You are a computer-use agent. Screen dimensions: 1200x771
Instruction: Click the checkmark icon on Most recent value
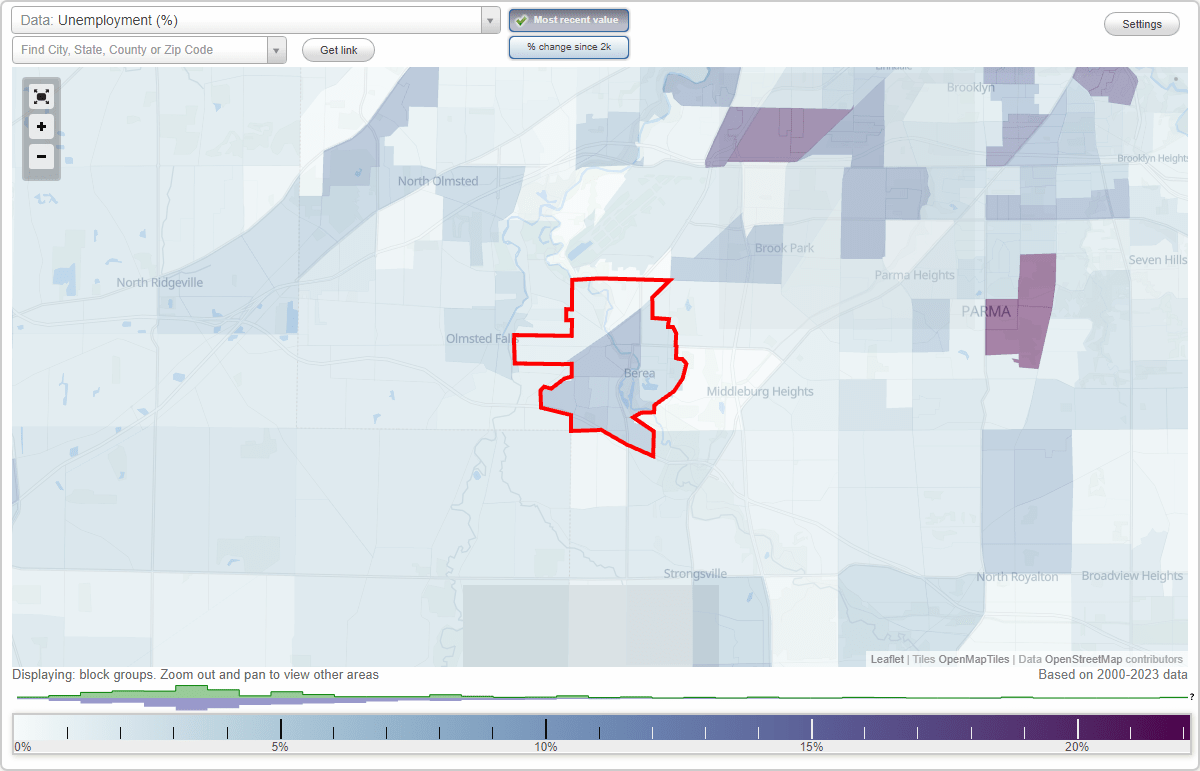(521, 19)
